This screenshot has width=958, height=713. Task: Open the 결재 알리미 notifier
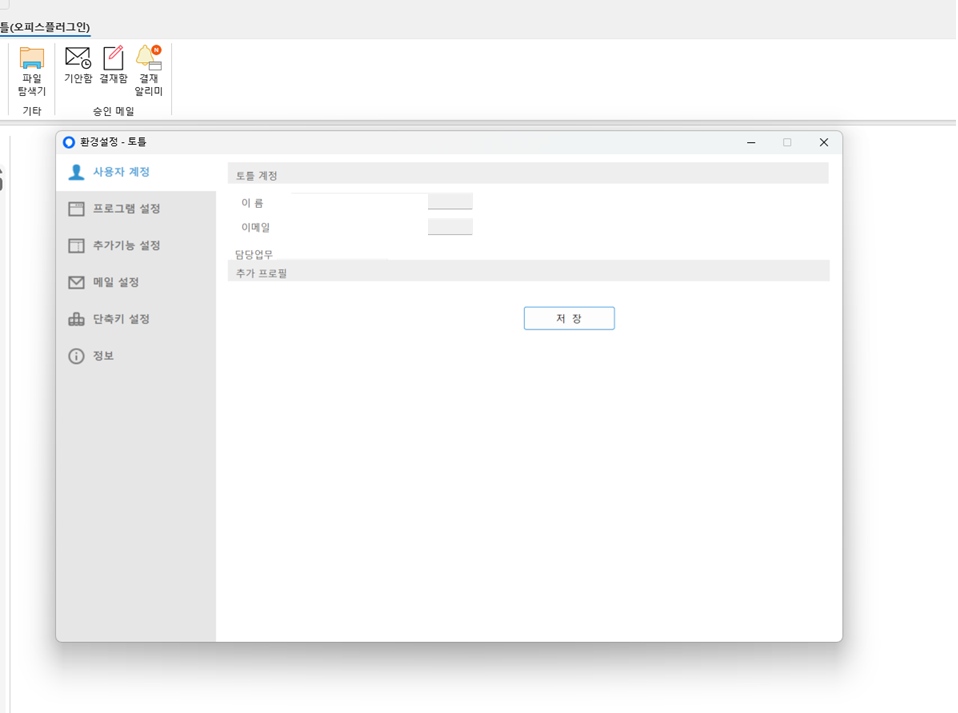148,71
